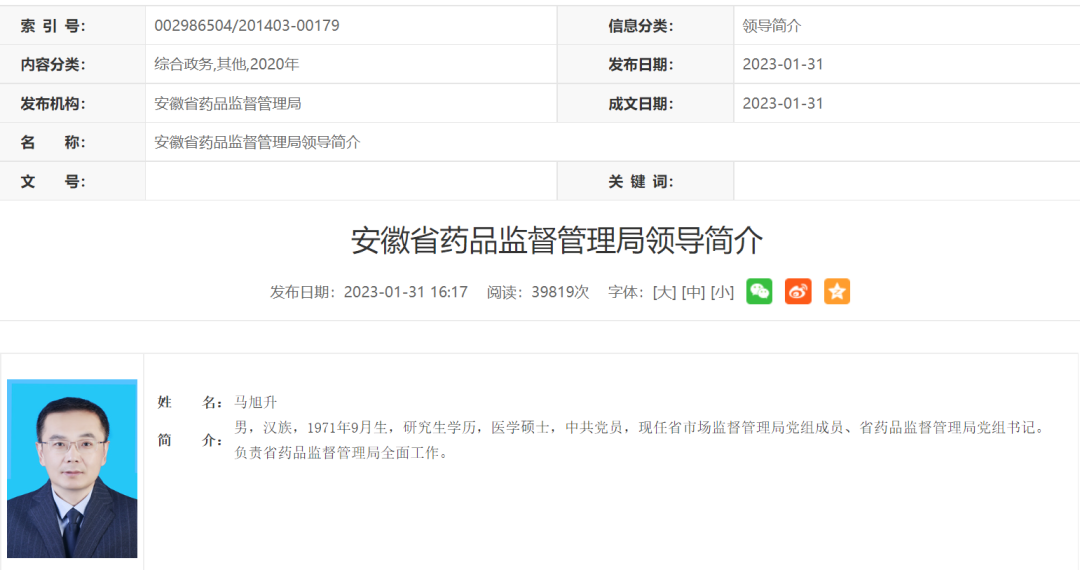1080x570 pixels.
Task: Click the read count 39819次
Action: [x=560, y=292]
